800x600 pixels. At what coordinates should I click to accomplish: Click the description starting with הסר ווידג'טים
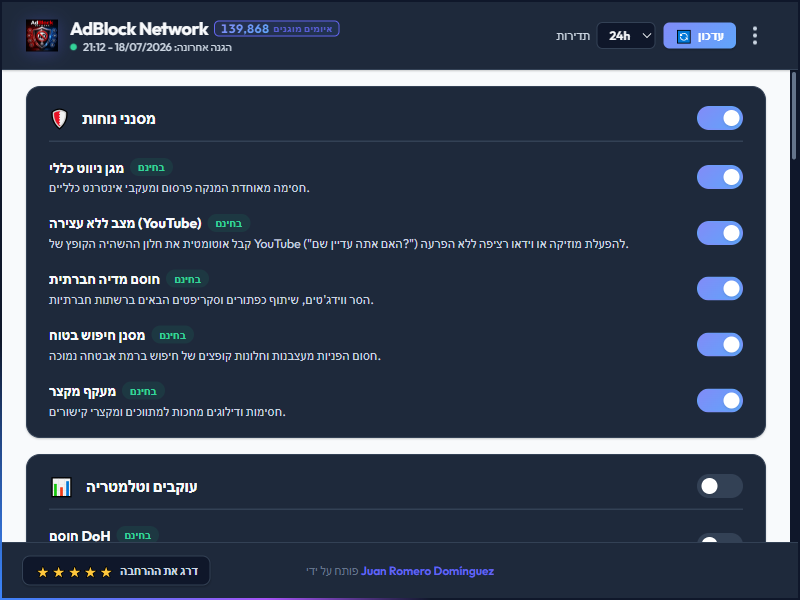coord(211,300)
